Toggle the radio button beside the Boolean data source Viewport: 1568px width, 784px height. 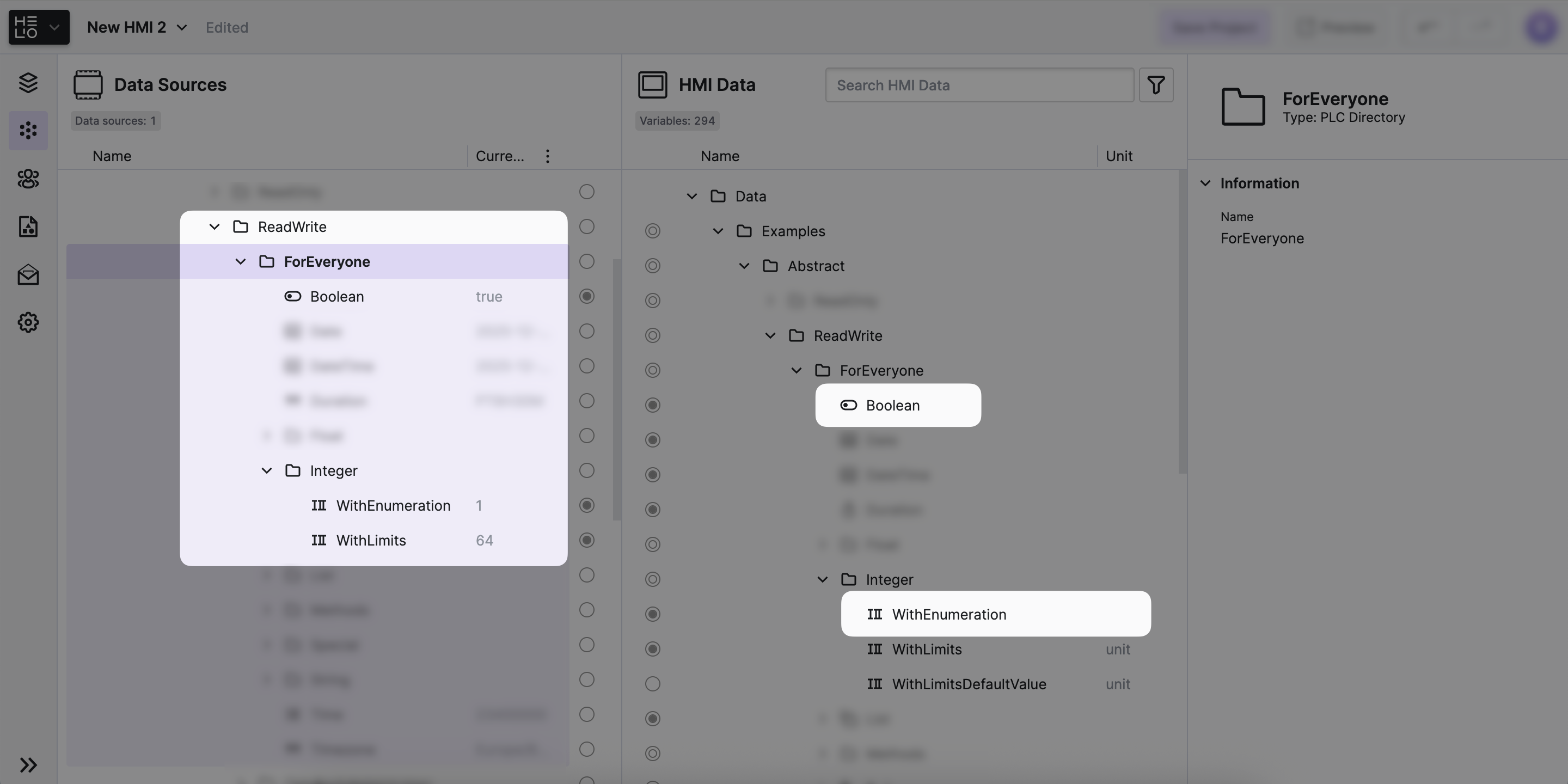pyautogui.click(x=586, y=296)
